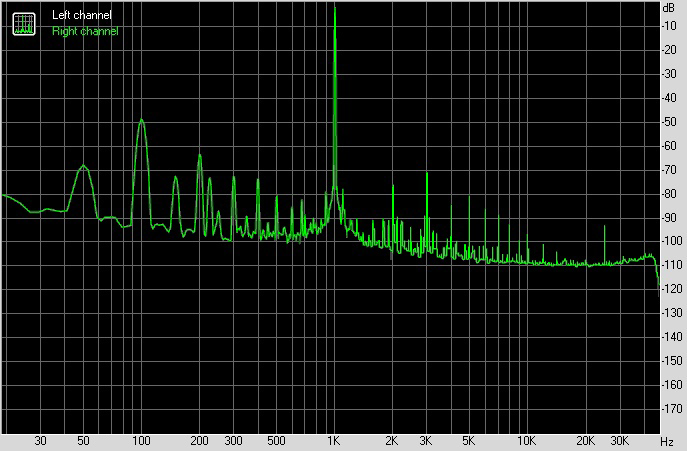Click the 500 frequency axis label
The height and width of the screenshot is (451, 687).
pos(276,440)
